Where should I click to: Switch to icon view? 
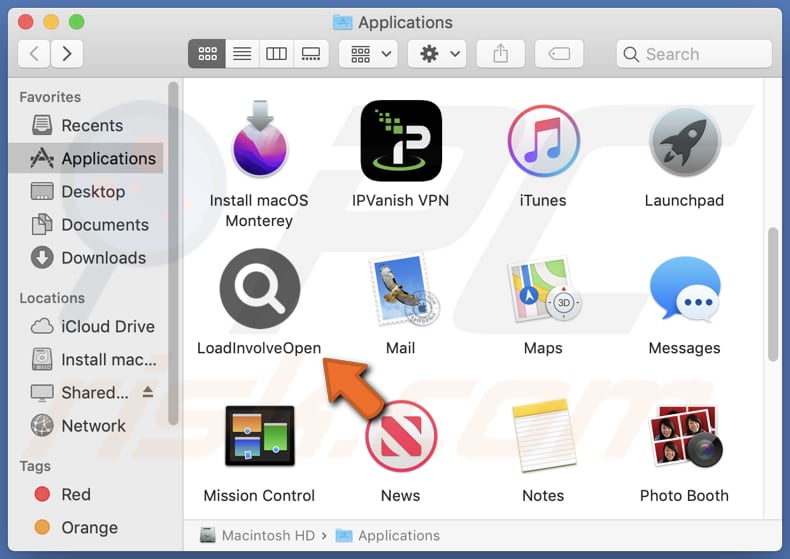click(x=207, y=53)
